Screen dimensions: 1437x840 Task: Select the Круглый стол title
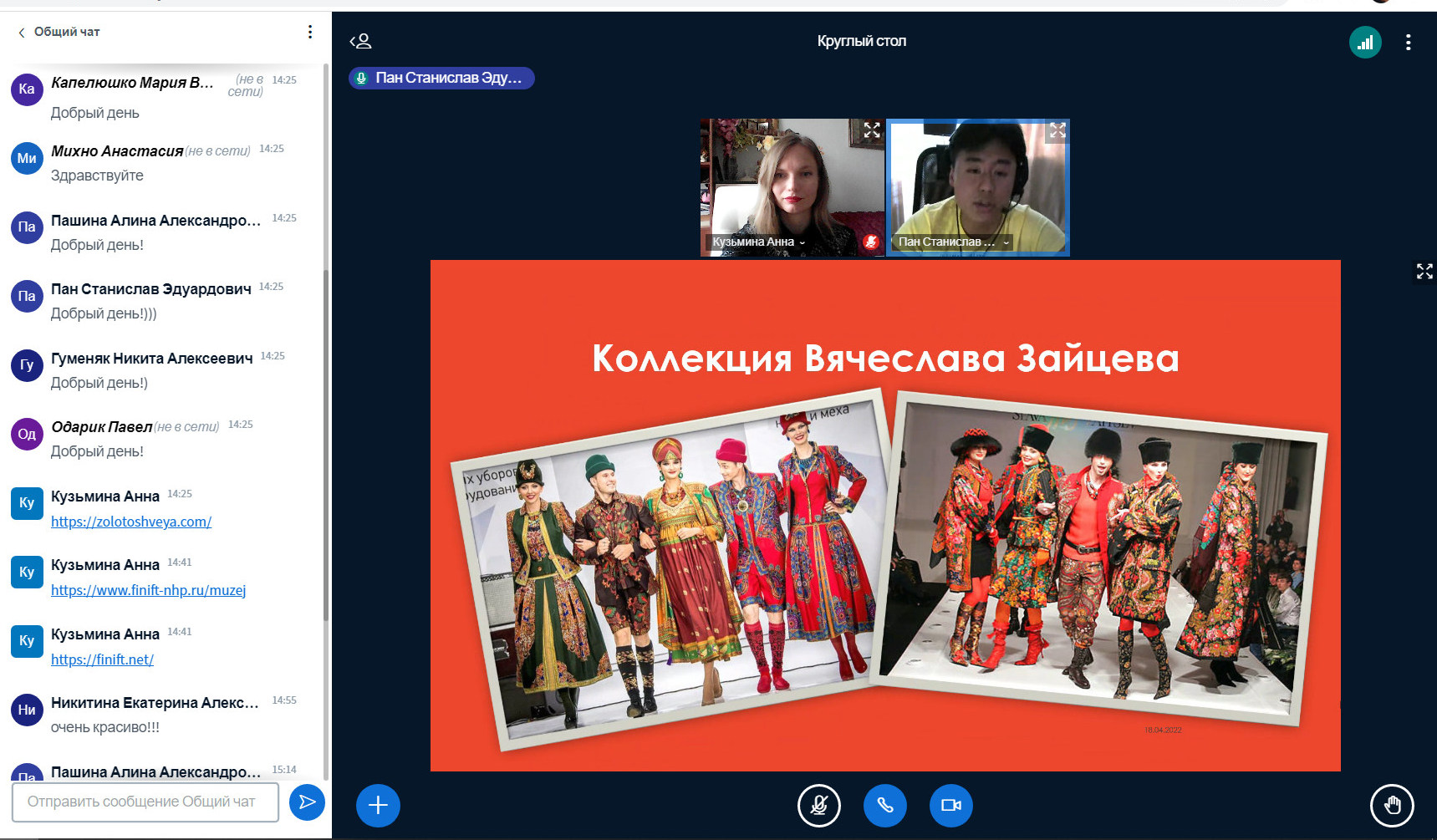click(862, 41)
